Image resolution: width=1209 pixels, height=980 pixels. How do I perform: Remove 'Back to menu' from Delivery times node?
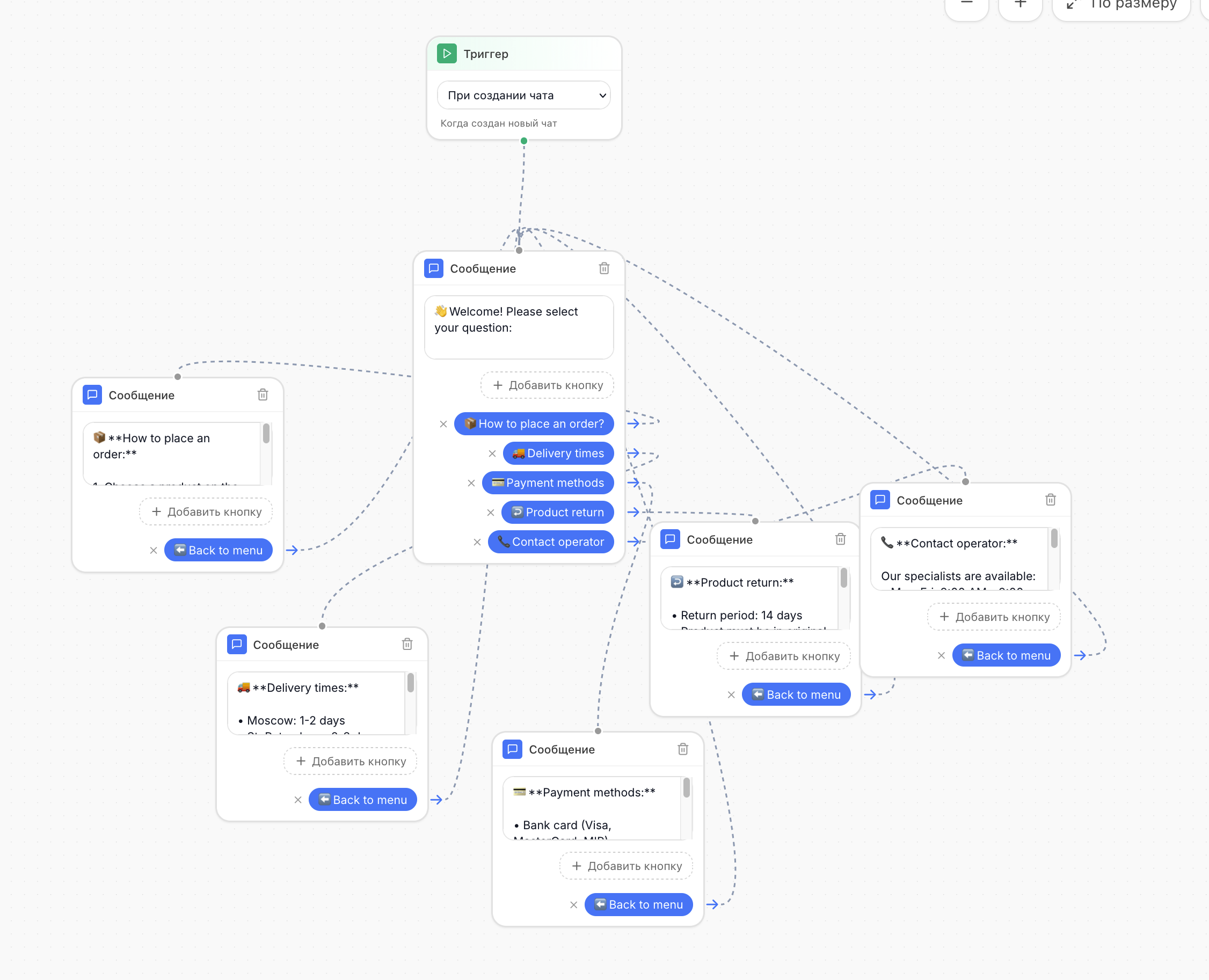pyautogui.click(x=298, y=799)
